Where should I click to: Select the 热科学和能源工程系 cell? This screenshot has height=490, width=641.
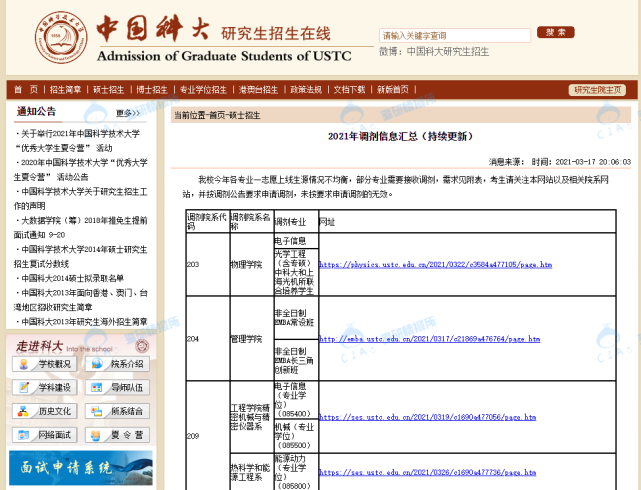pos(252,472)
